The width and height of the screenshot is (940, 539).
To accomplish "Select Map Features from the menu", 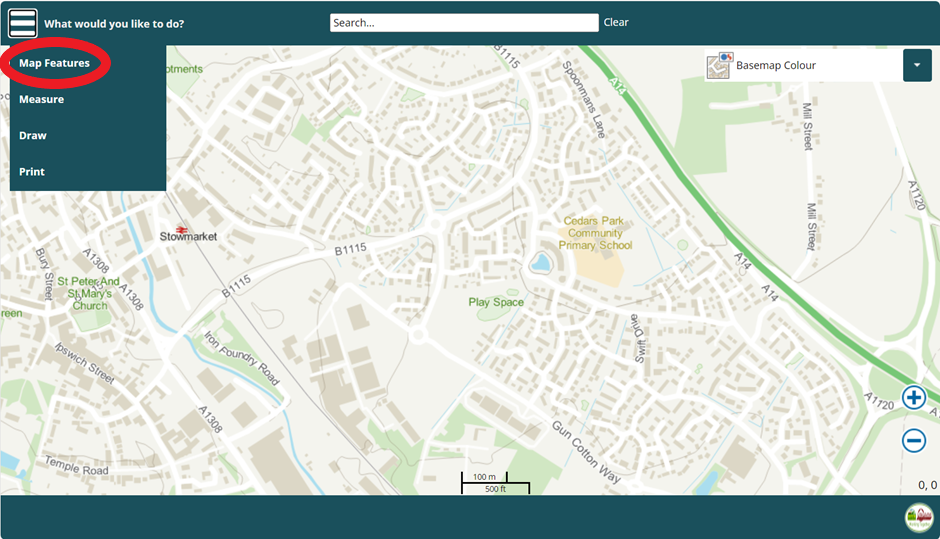I will coord(54,63).
